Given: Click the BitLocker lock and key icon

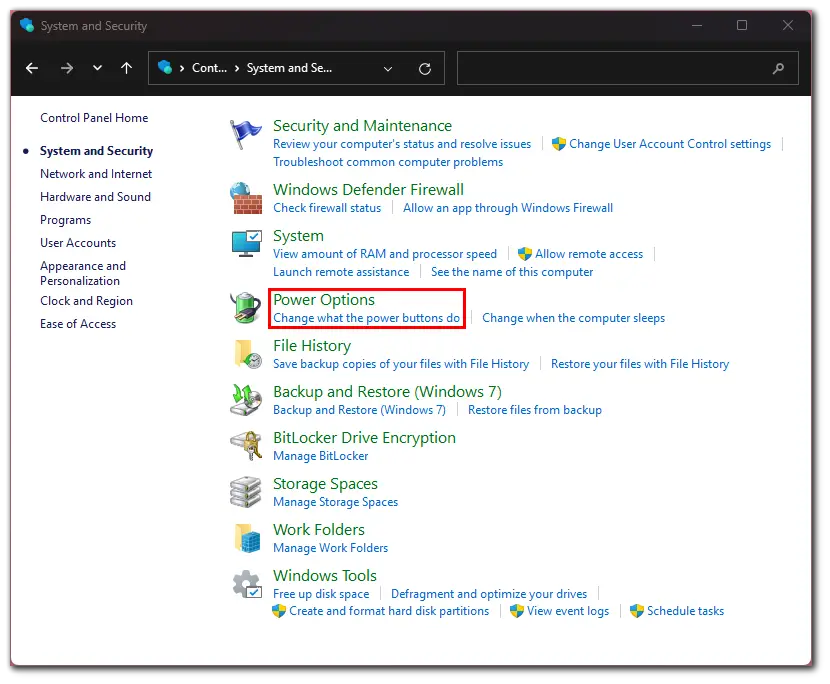Looking at the screenshot, I should [x=246, y=446].
